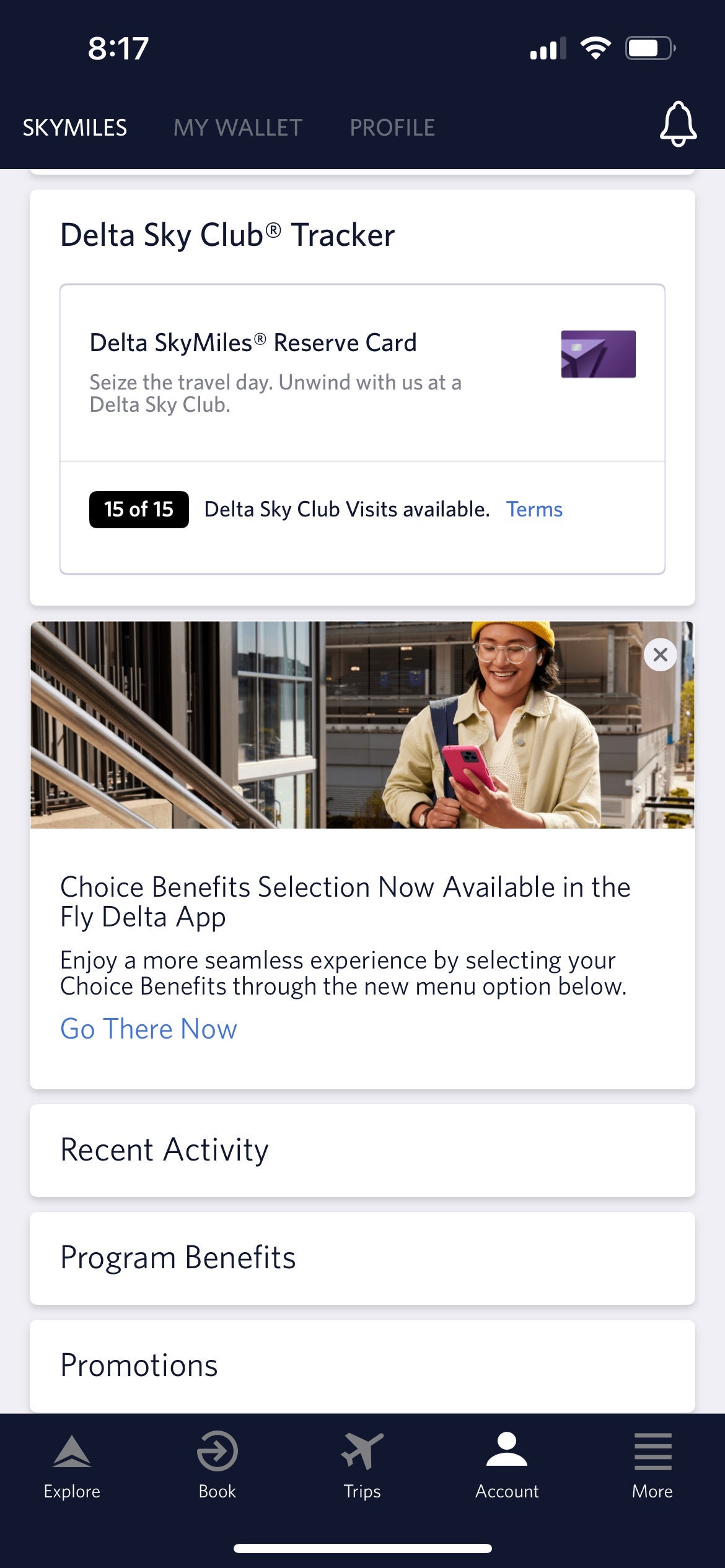Switch to the MY WALLET tab
This screenshot has width=725, height=1568.
point(237,127)
